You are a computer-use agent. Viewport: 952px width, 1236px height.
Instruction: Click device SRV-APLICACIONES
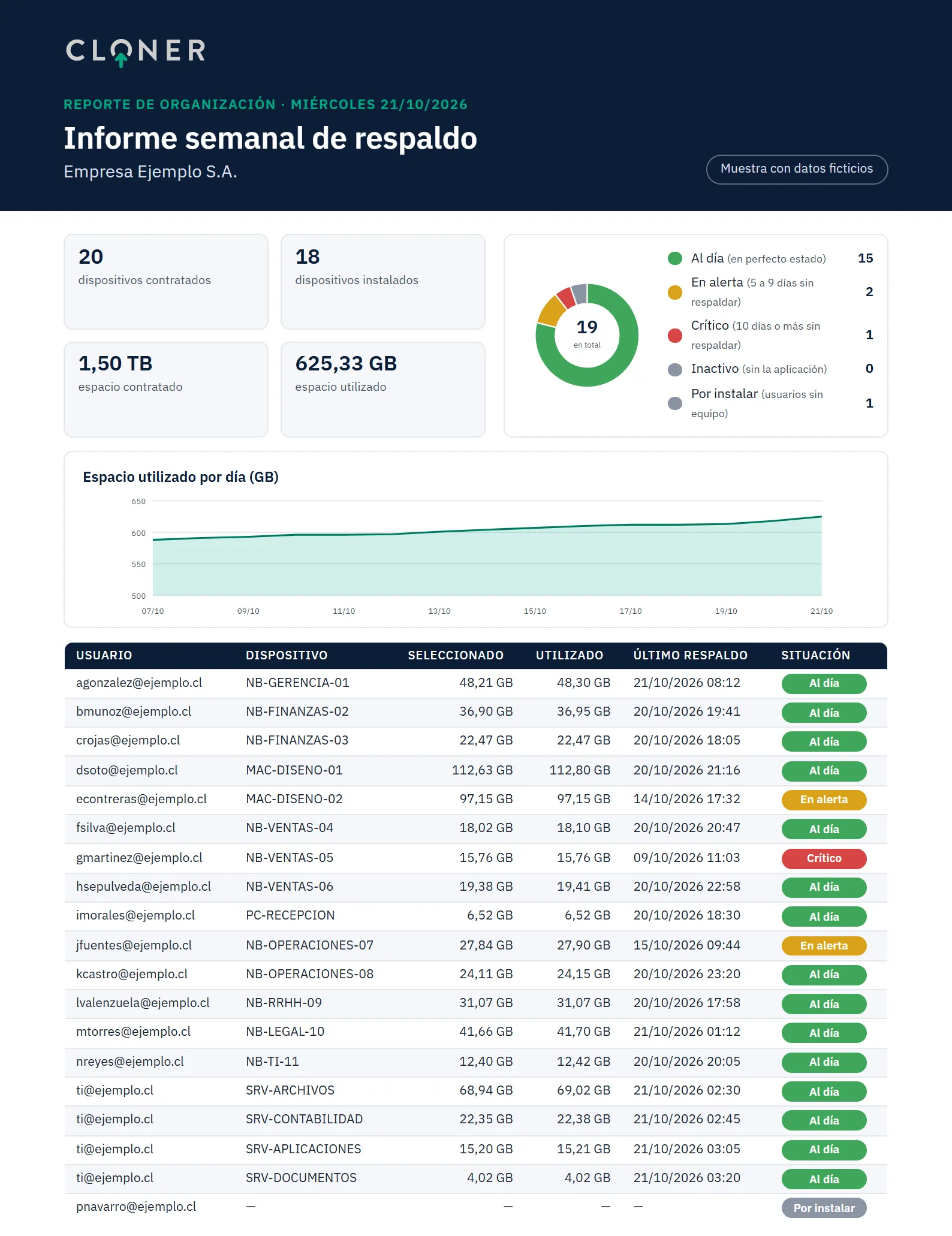point(303,1149)
